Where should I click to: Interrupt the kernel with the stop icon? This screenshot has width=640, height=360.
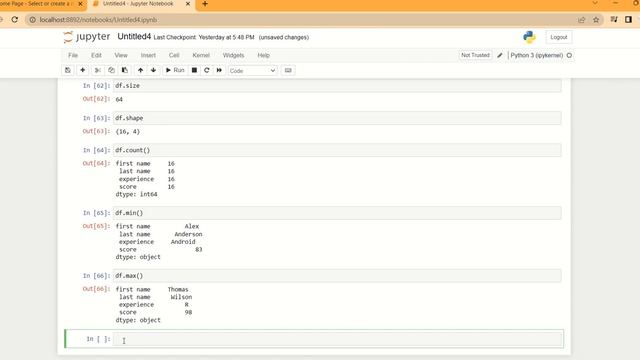point(194,70)
